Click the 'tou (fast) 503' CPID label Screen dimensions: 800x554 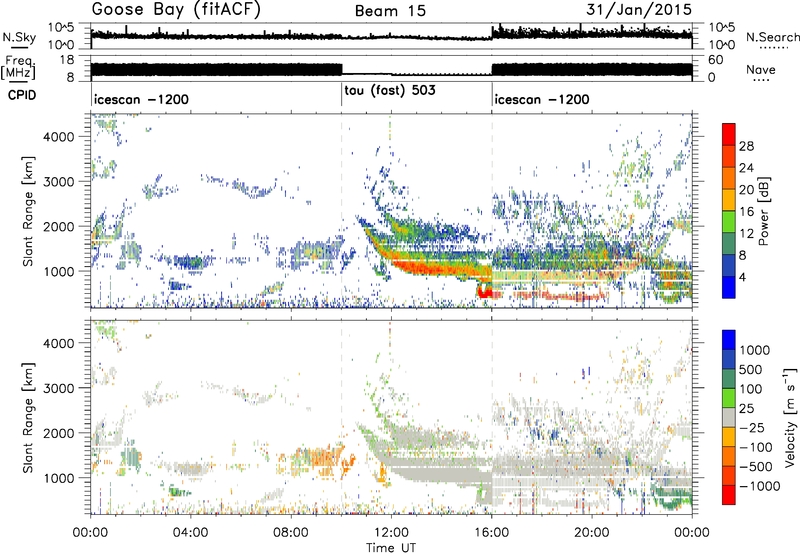(x=390, y=91)
